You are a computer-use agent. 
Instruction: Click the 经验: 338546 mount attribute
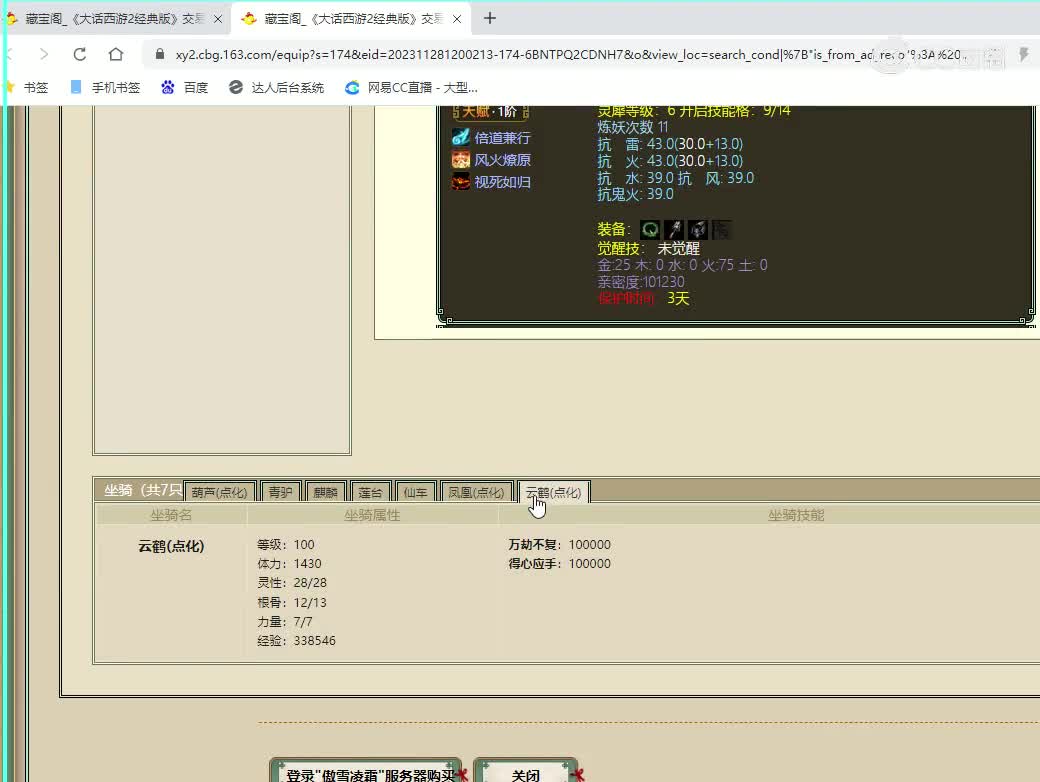(x=296, y=641)
